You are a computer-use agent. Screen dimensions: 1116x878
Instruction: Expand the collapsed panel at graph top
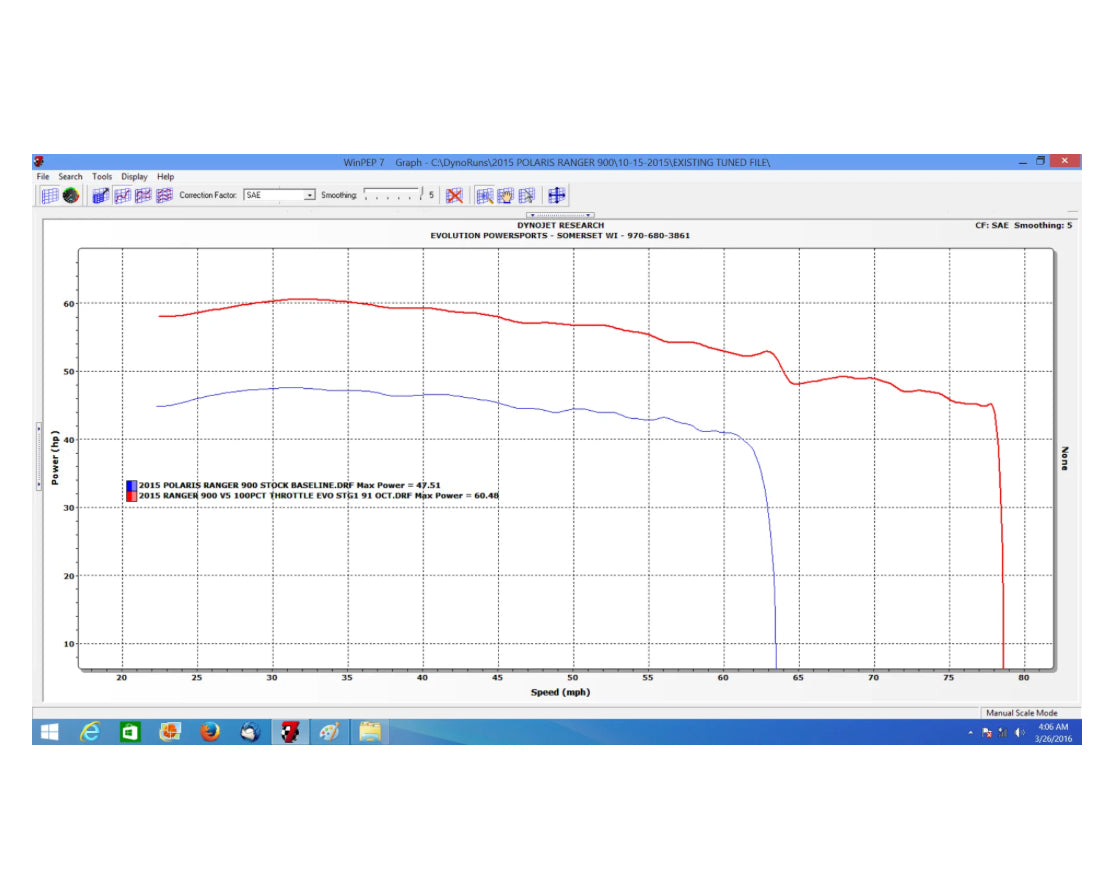tap(561, 215)
